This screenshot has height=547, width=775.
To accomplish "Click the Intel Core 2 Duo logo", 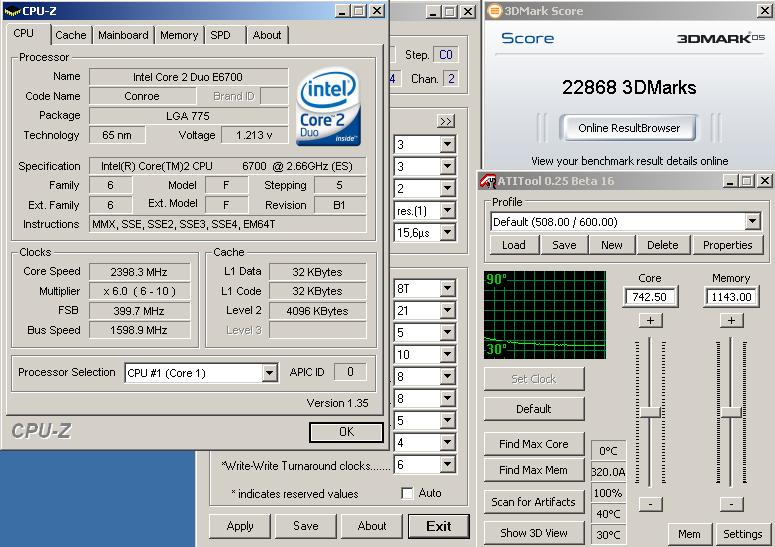I will (329, 107).
